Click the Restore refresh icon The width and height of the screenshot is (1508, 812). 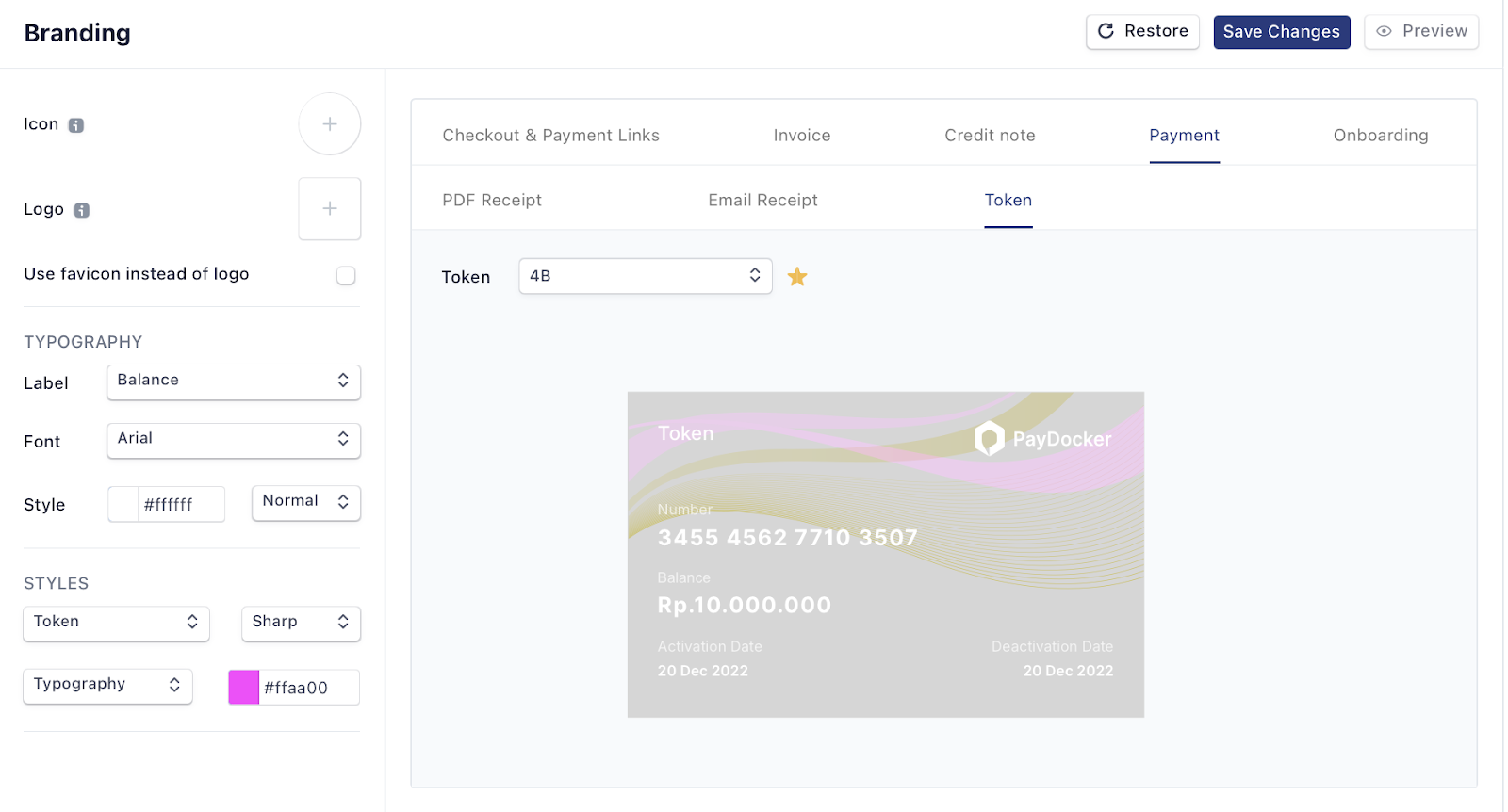tap(1106, 31)
